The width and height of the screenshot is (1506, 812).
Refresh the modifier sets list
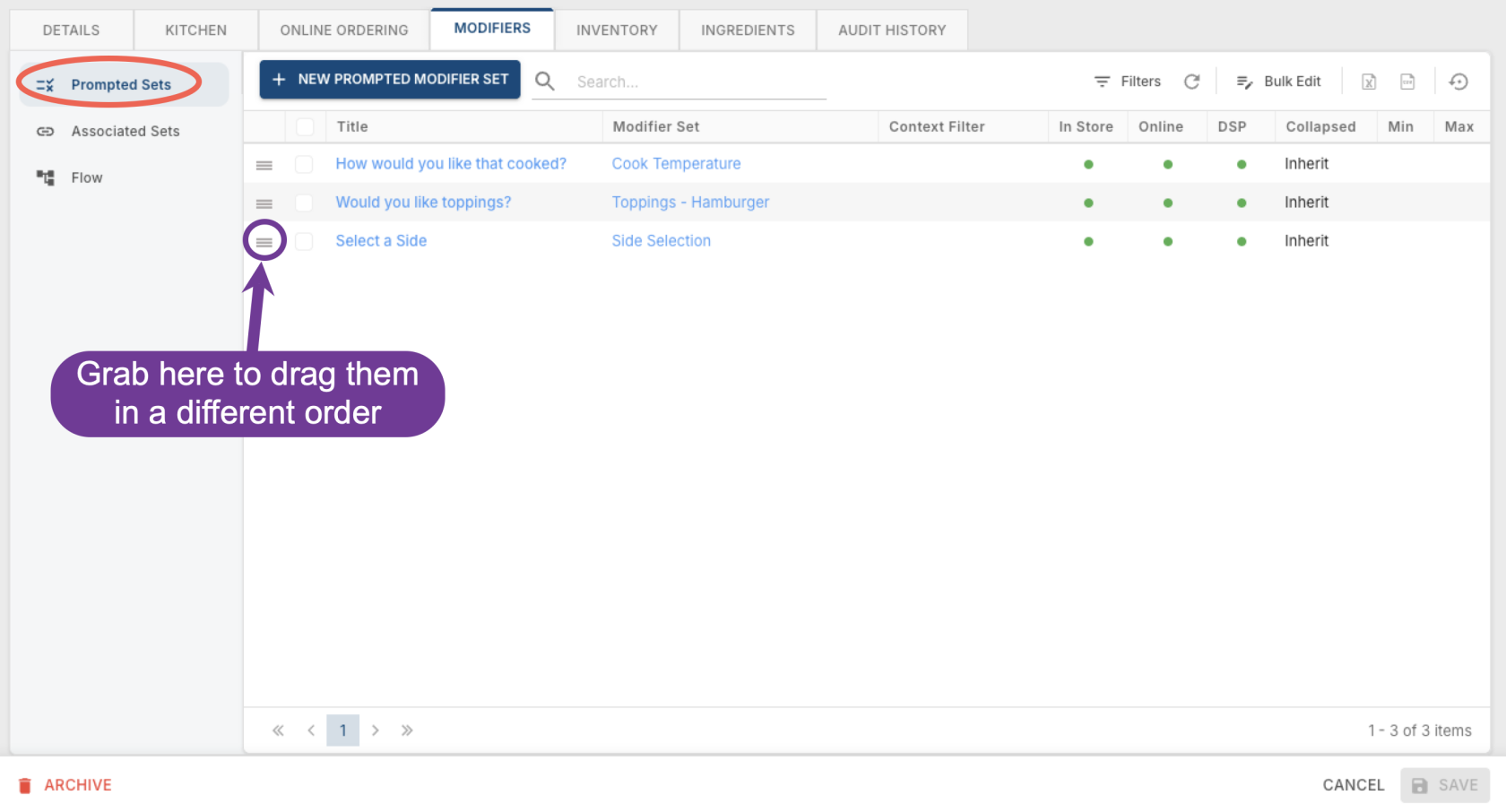[x=1191, y=82]
